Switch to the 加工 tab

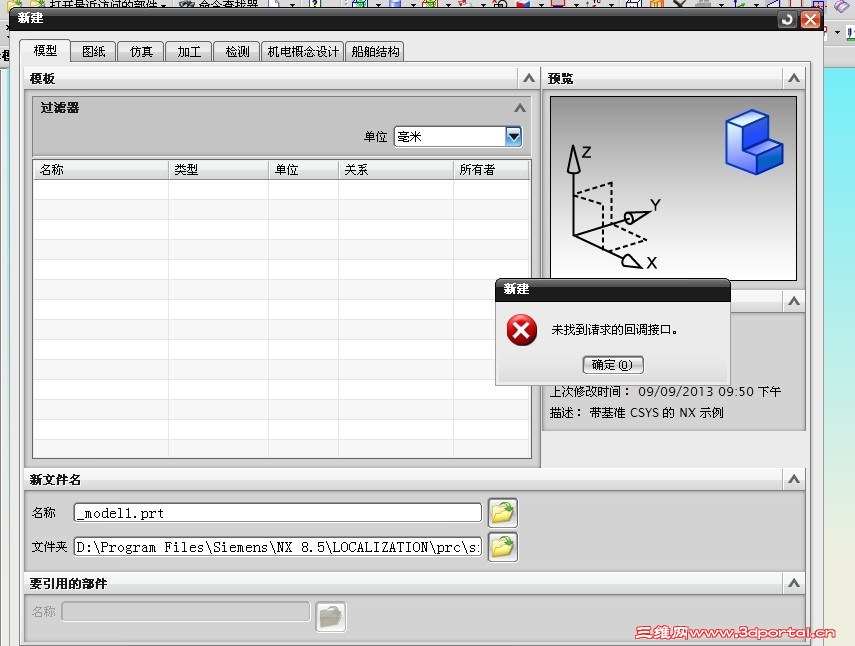point(188,50)
